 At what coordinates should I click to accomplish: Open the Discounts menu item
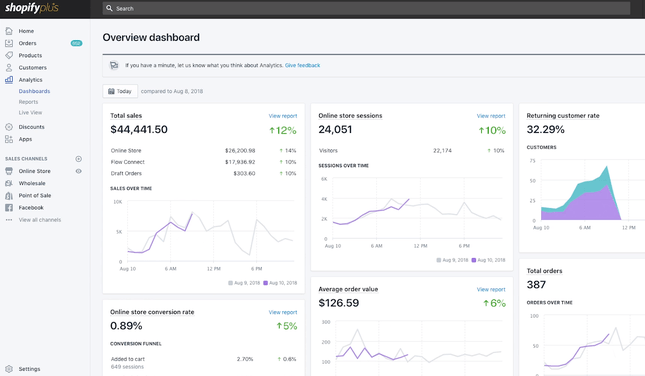click(31, 127)
